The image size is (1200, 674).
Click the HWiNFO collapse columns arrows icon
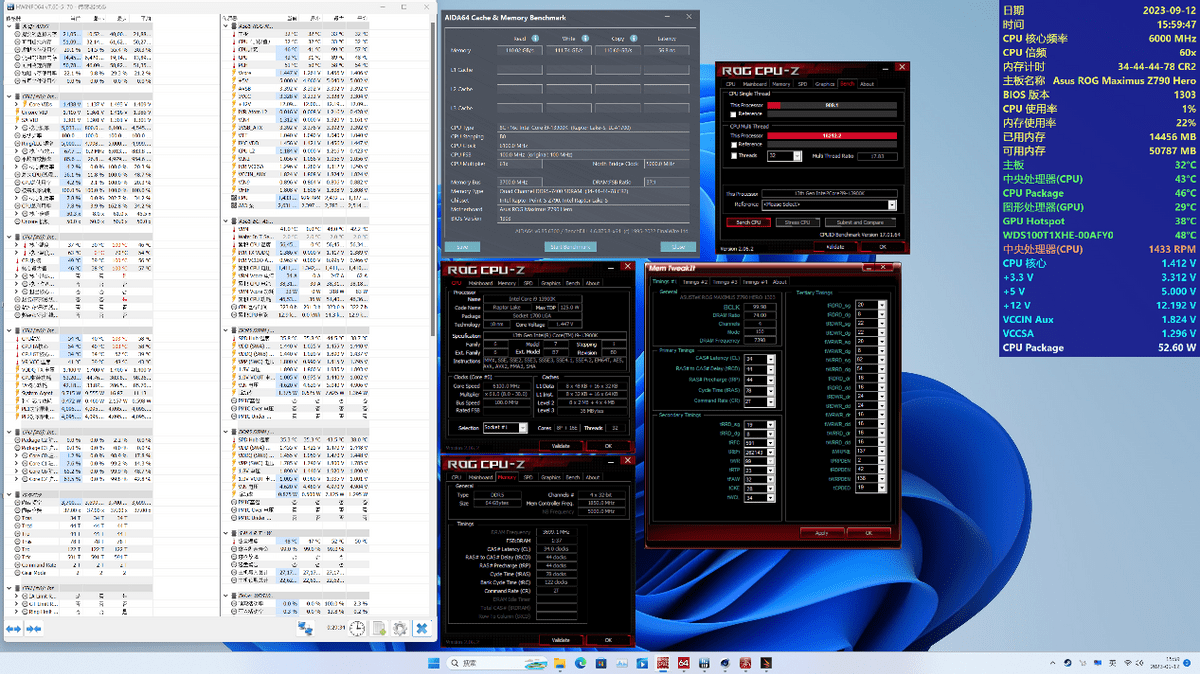coord(34,628)
